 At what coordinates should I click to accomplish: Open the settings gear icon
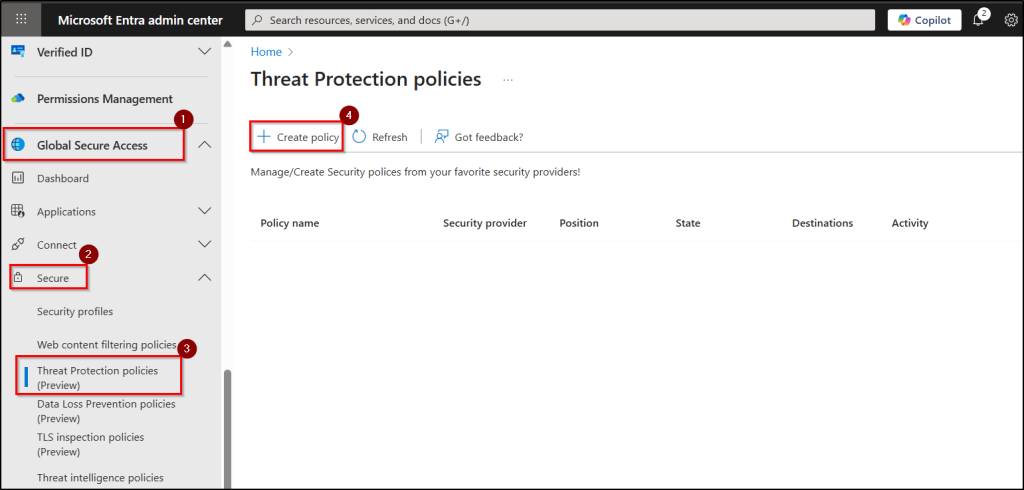point(1010,20)
